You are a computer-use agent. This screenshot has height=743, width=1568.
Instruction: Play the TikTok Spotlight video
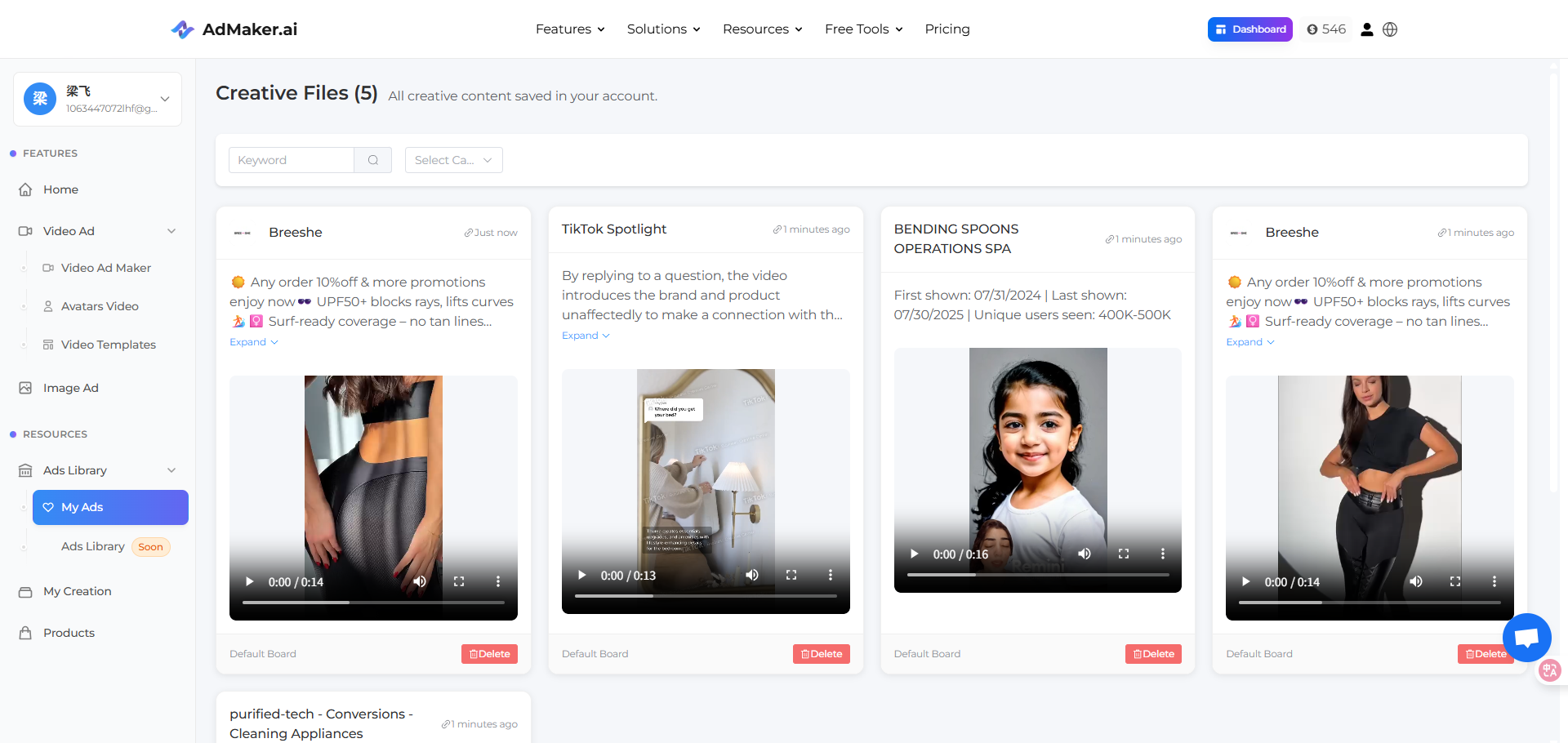click(582, 576)
